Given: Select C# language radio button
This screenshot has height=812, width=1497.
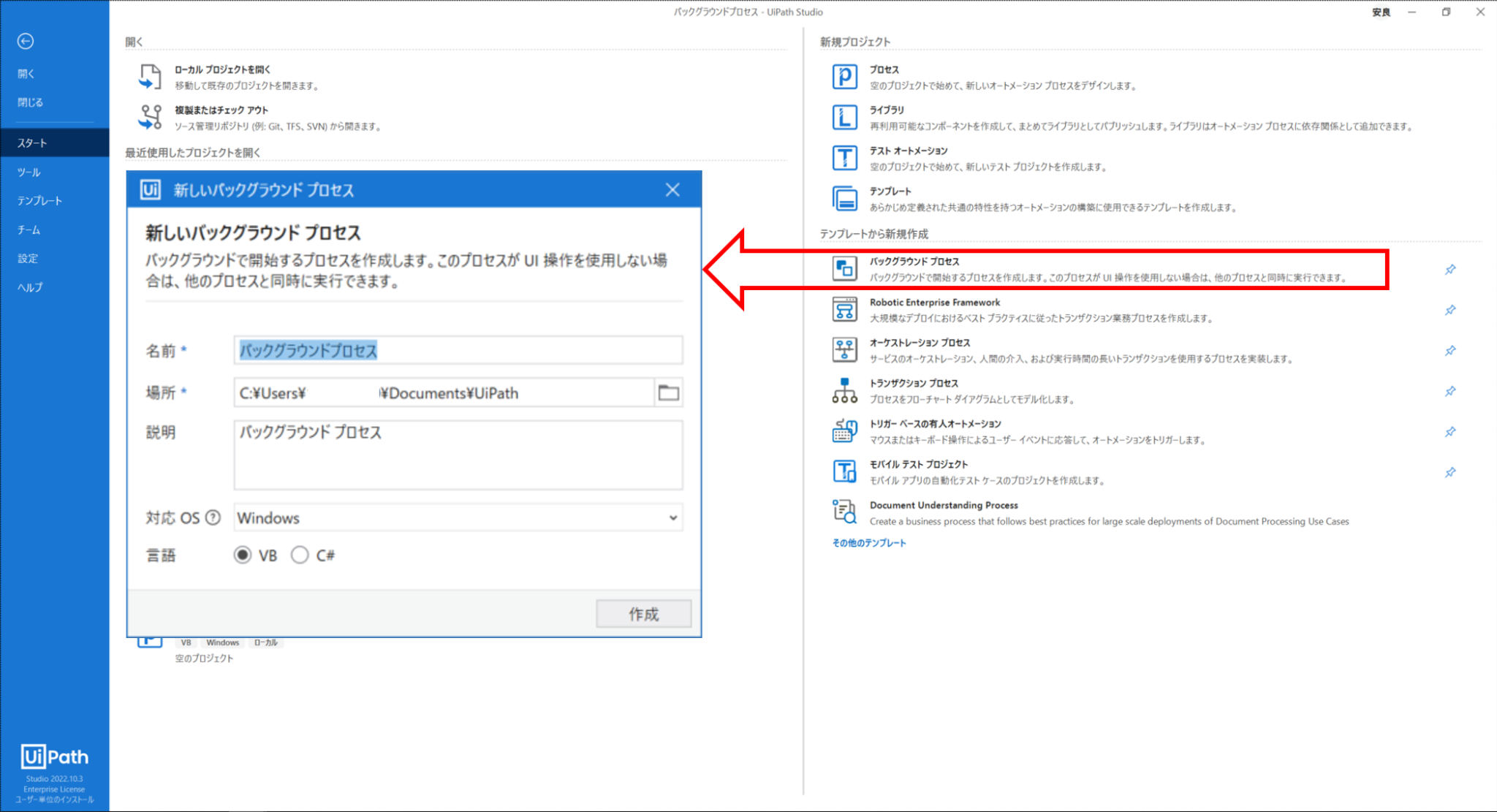Looking at the screenshot, I should pyautogui.click(x=300, y=555).
